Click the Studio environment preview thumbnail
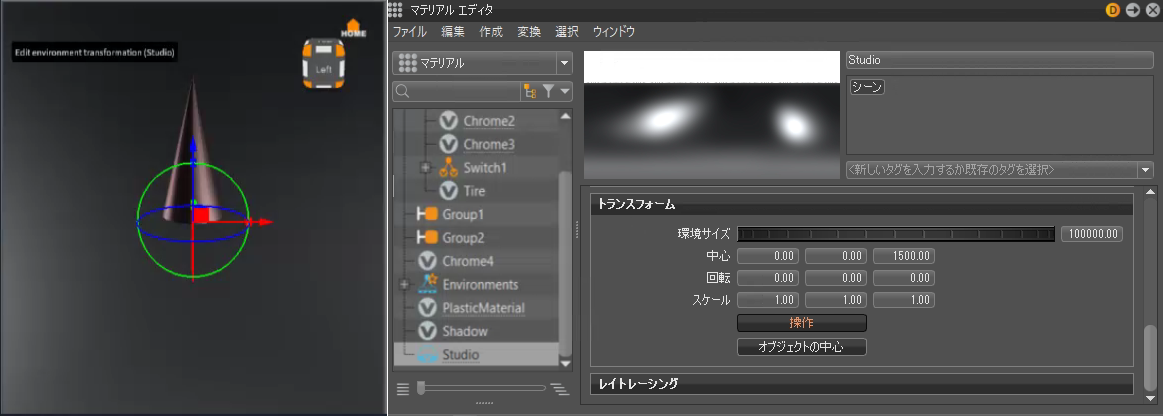Image resolution: width=1163 pixels, height=416 pixels. pyautogui.click(x=711, y=115)
